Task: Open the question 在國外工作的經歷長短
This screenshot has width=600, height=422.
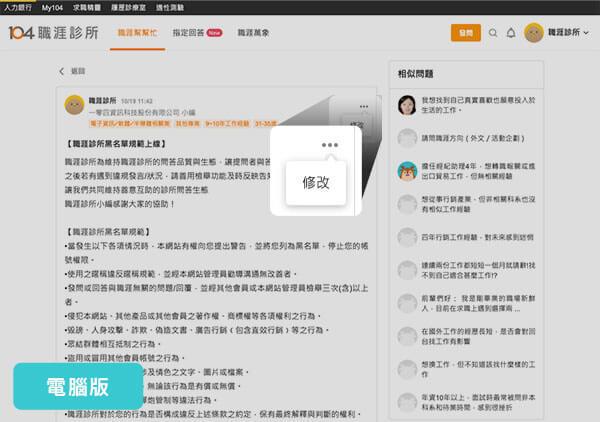Action: pyautogui.click(x=478, y=336)
